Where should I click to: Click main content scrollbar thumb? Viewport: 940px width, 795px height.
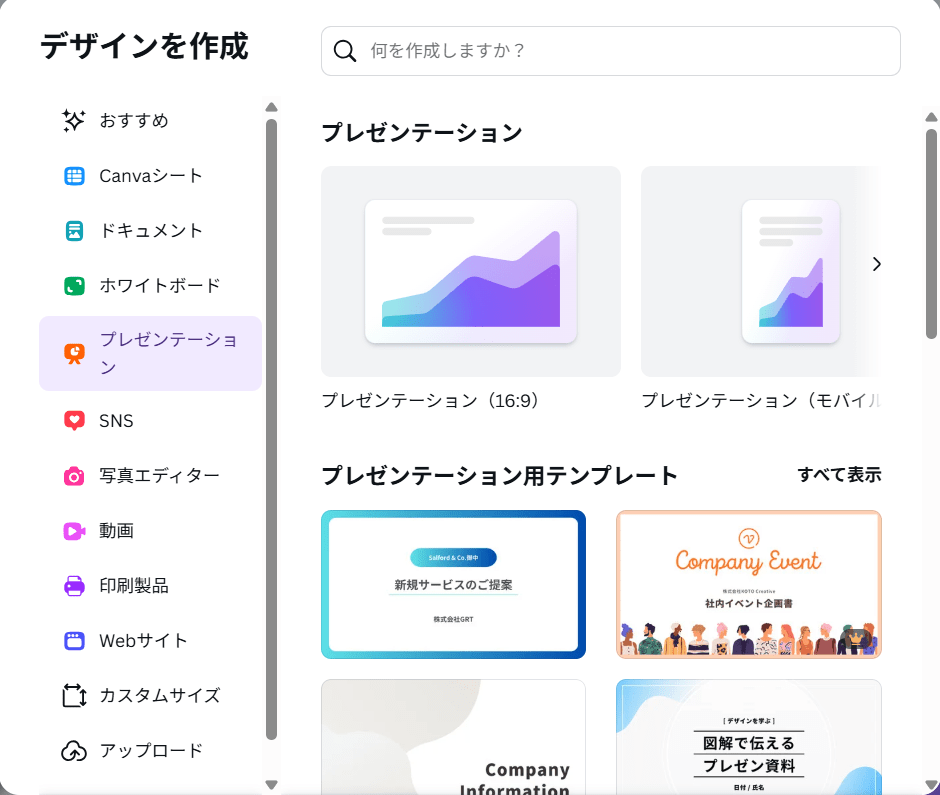tap(931, 234)
